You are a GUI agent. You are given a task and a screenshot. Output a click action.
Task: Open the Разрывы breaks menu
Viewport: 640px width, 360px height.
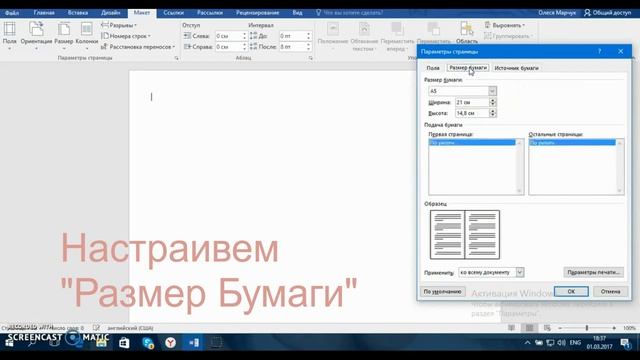[119, 25]
